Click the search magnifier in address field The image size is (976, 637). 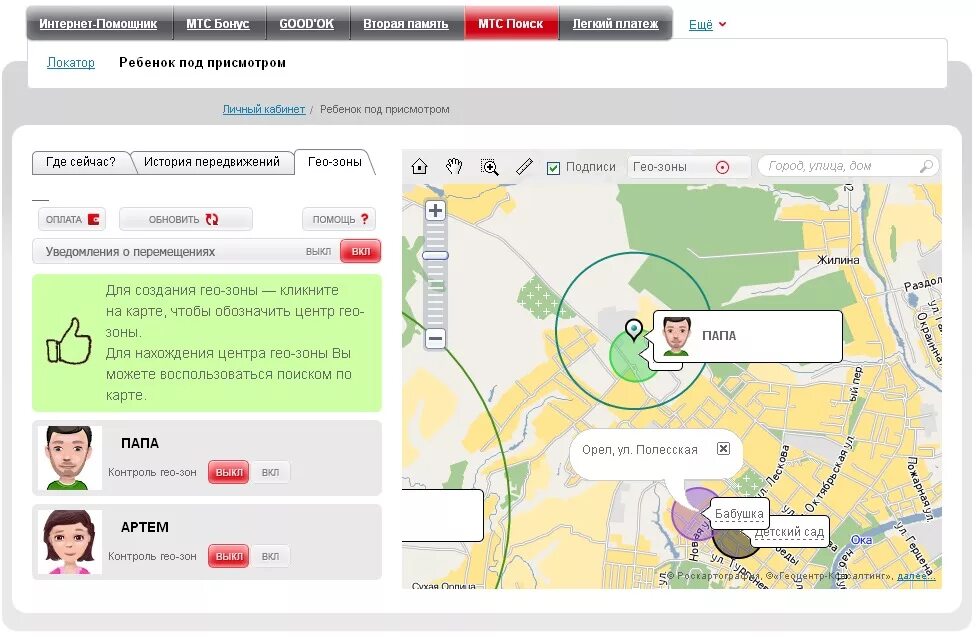point(926,166)
